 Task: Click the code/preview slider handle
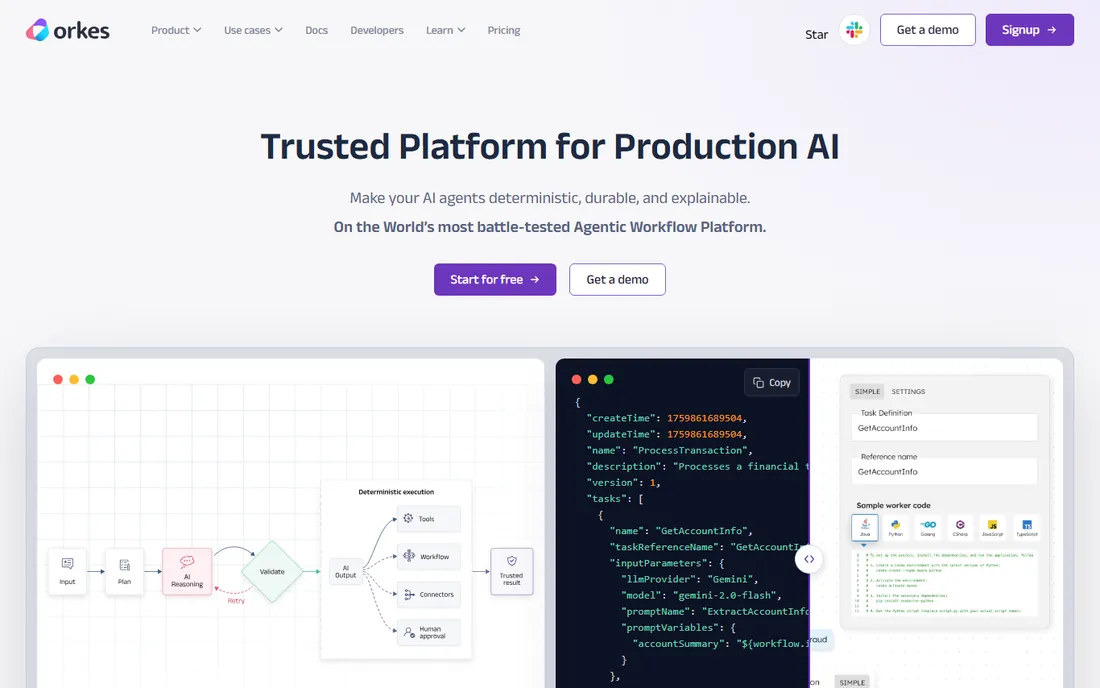click(x=809, y=559)
